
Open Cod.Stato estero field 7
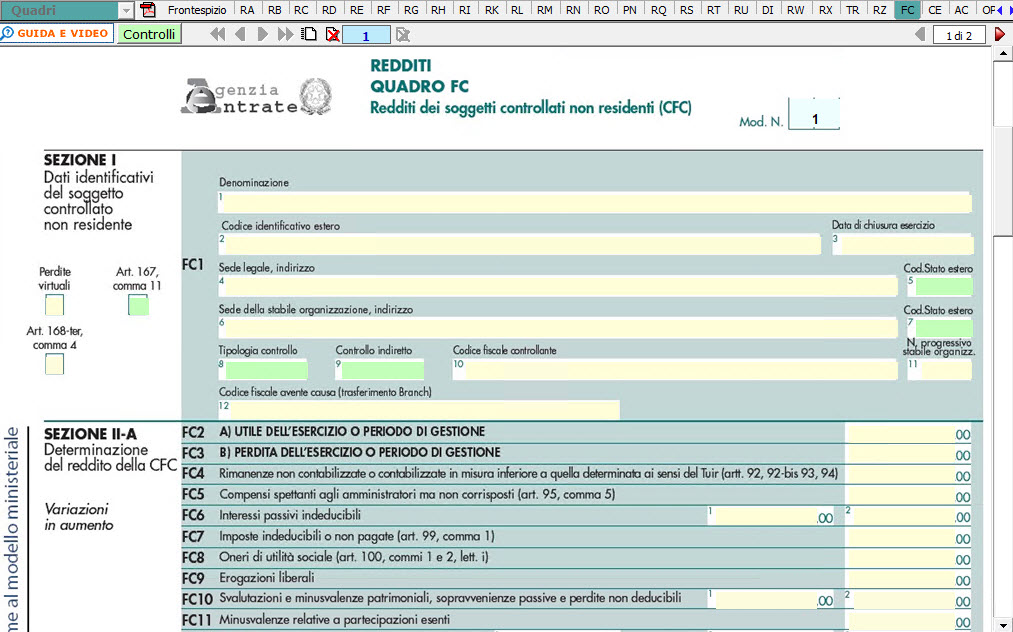coord(943,328)
